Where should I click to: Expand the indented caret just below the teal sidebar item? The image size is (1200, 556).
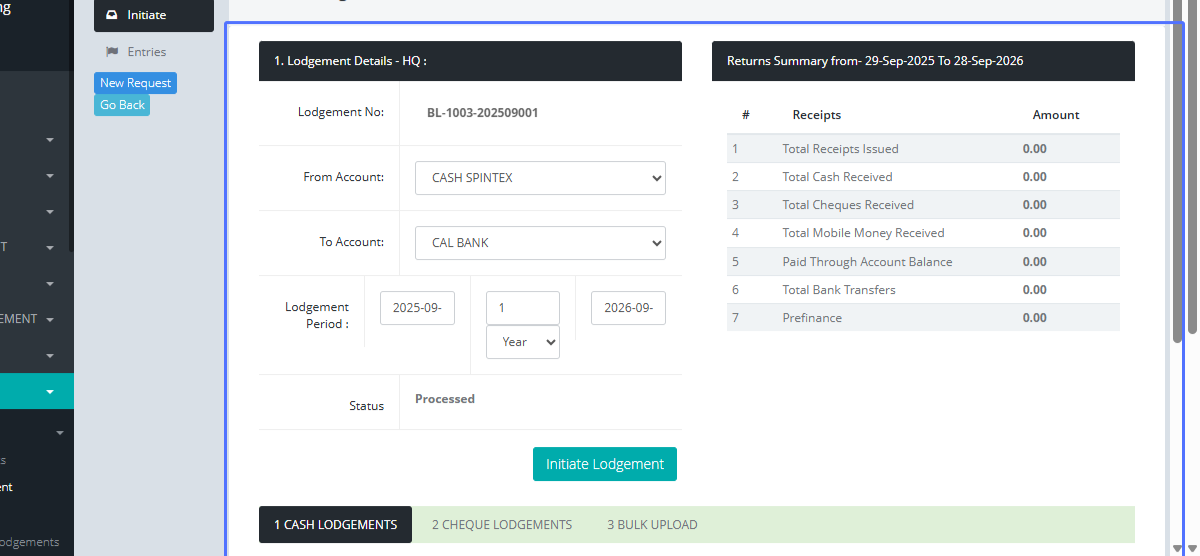pos(60,433)
